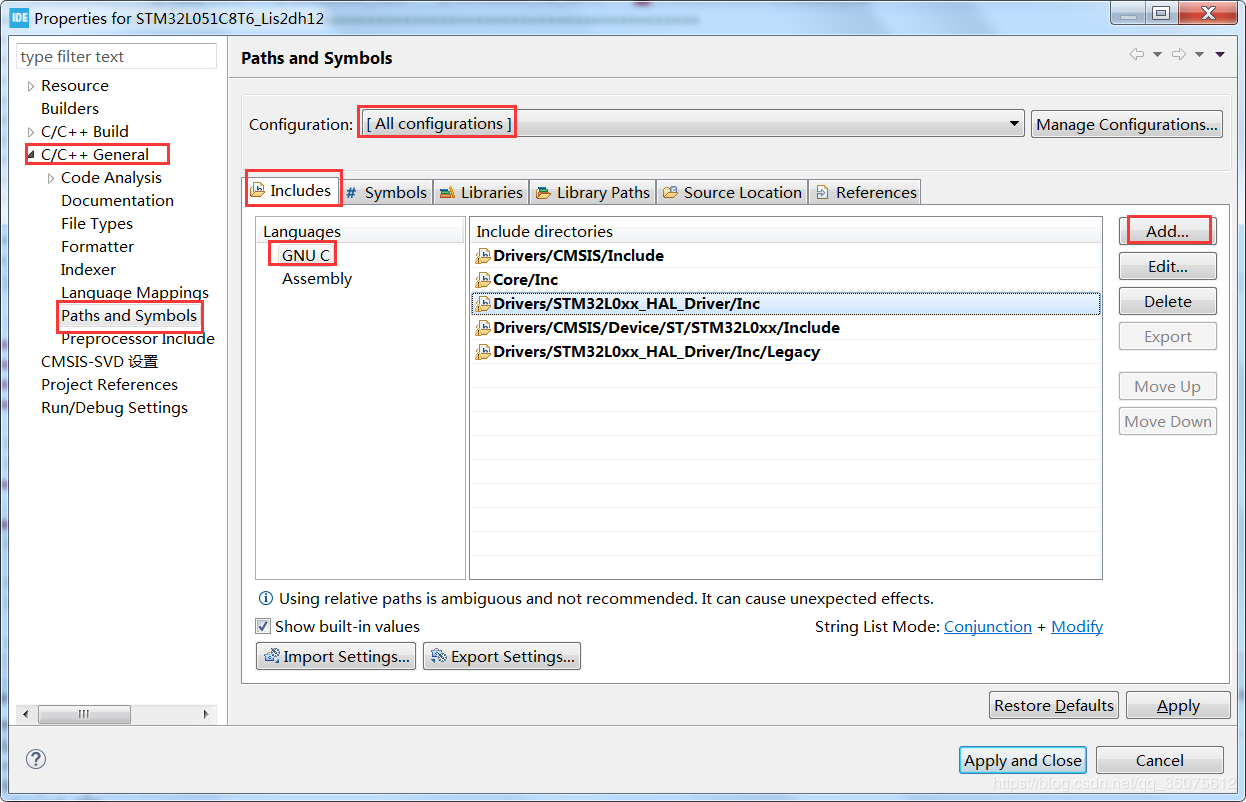Viewport: 1246px width, 802px height.
Task: Expand the C/C++ Build tree node
Action: (31, 132)
